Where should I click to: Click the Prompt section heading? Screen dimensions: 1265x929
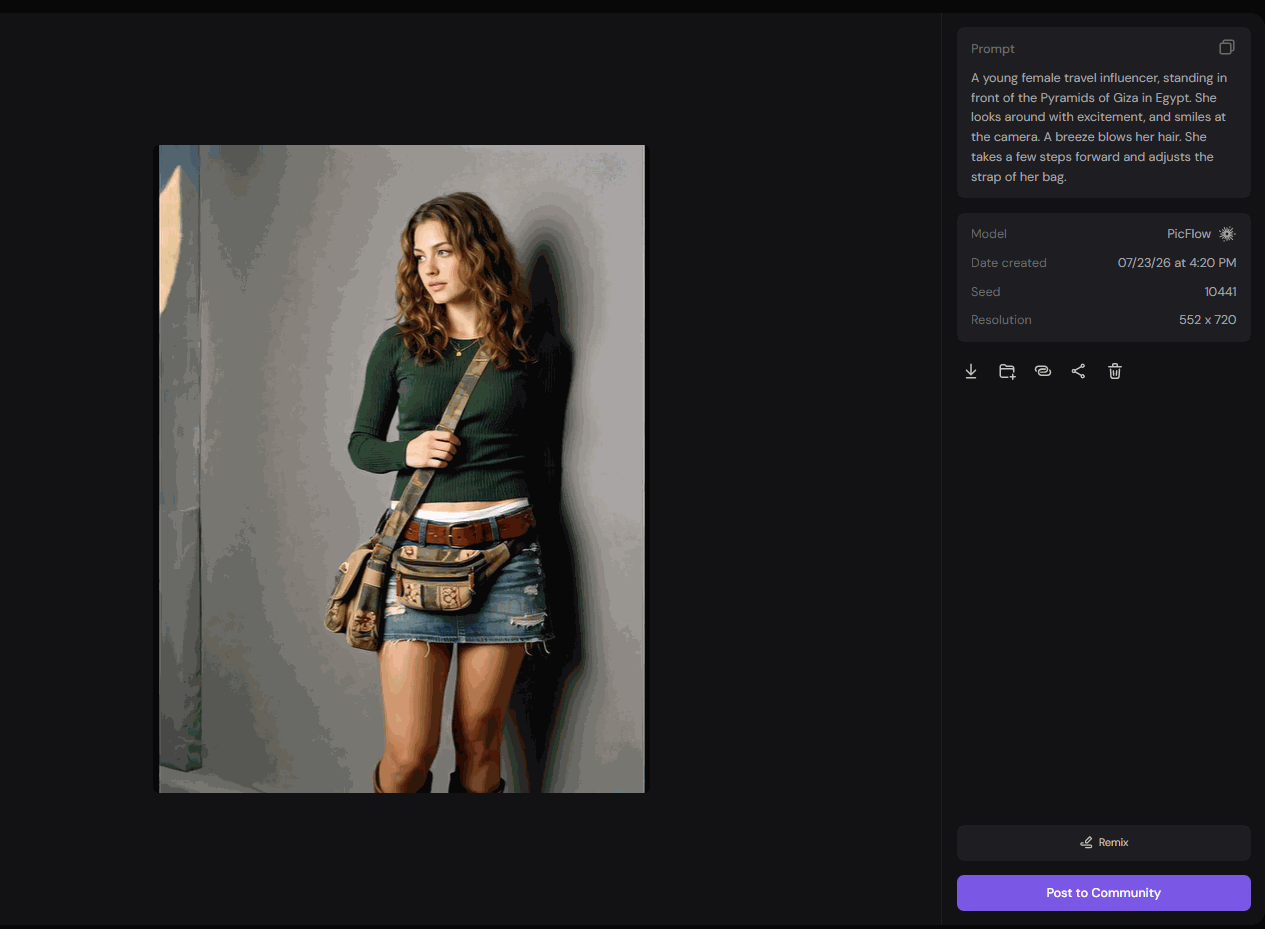[x=993, y=49]
